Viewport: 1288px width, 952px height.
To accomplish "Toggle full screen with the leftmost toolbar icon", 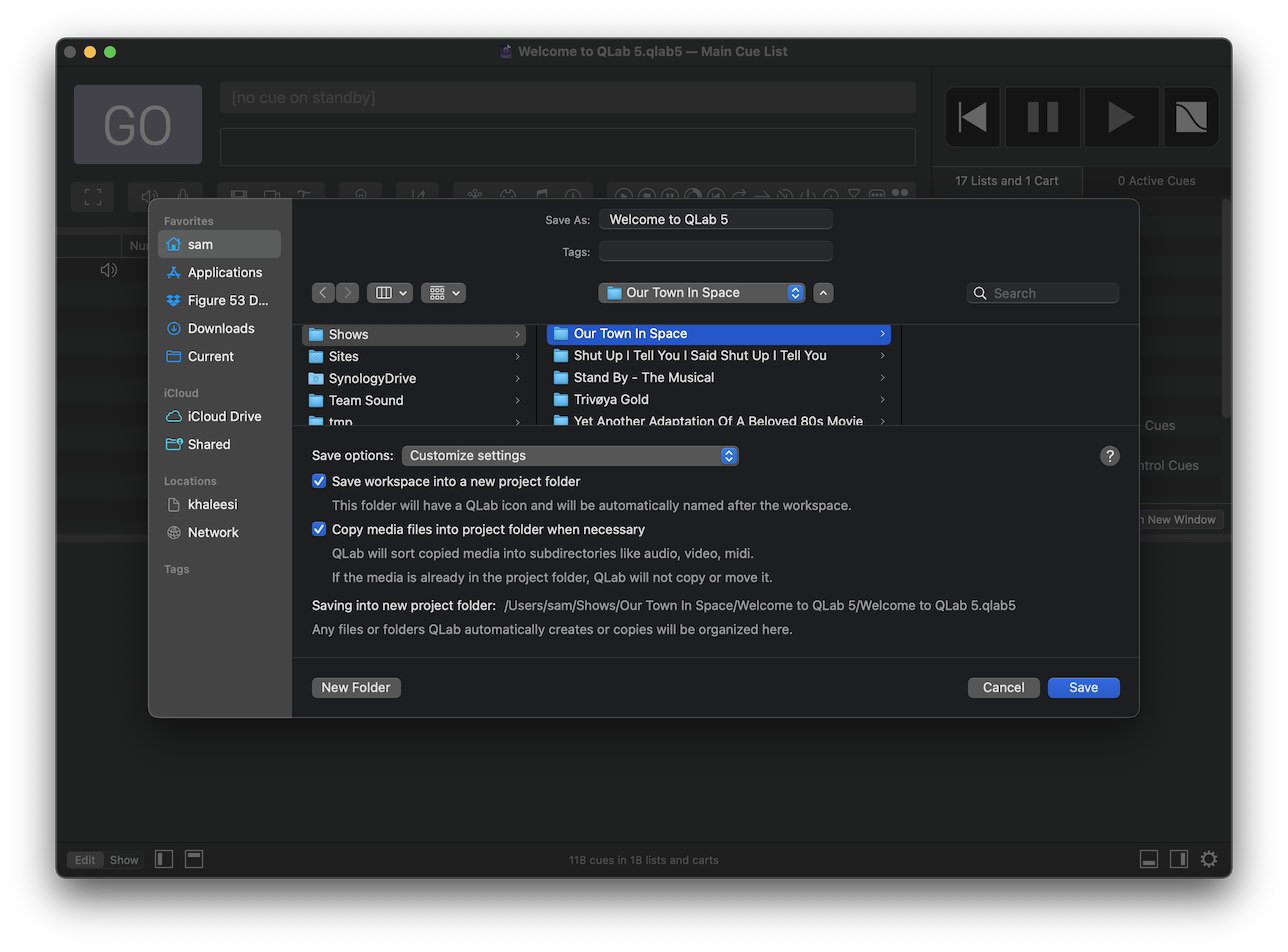I will click(92, 196).
